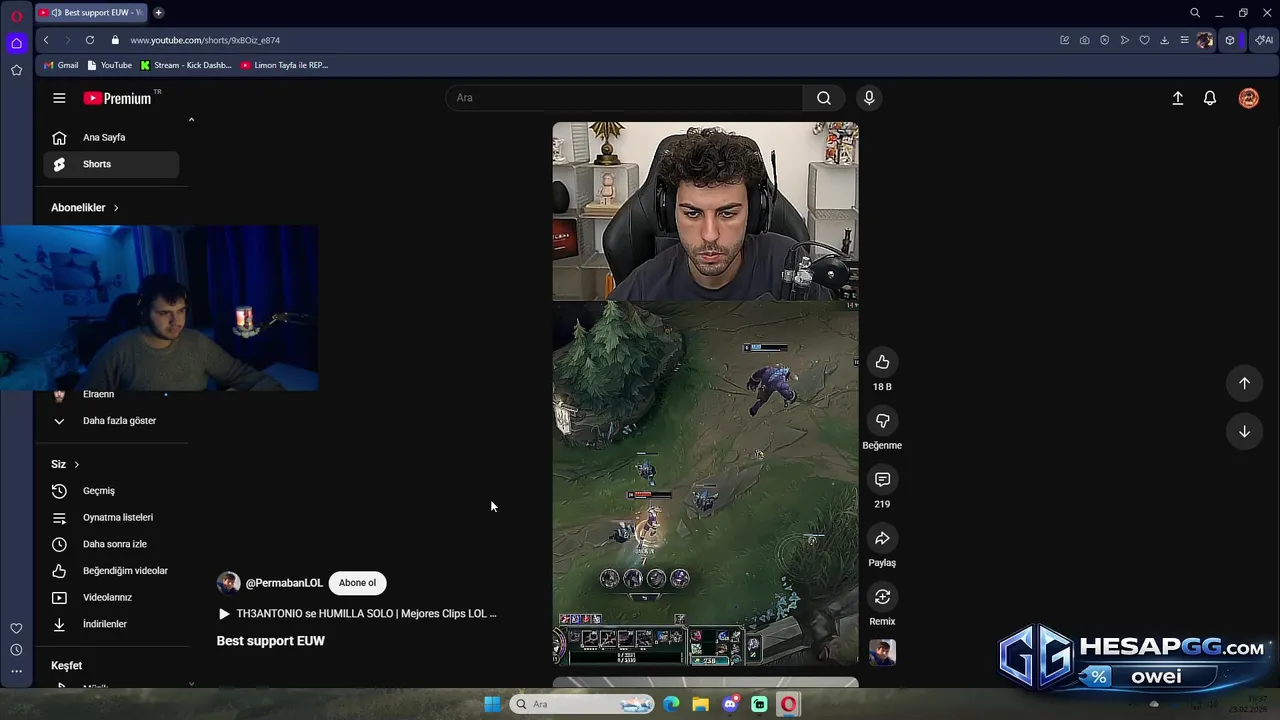Open Videolarınız
This screenshot has height=720, width=1280.
point(111,597)
